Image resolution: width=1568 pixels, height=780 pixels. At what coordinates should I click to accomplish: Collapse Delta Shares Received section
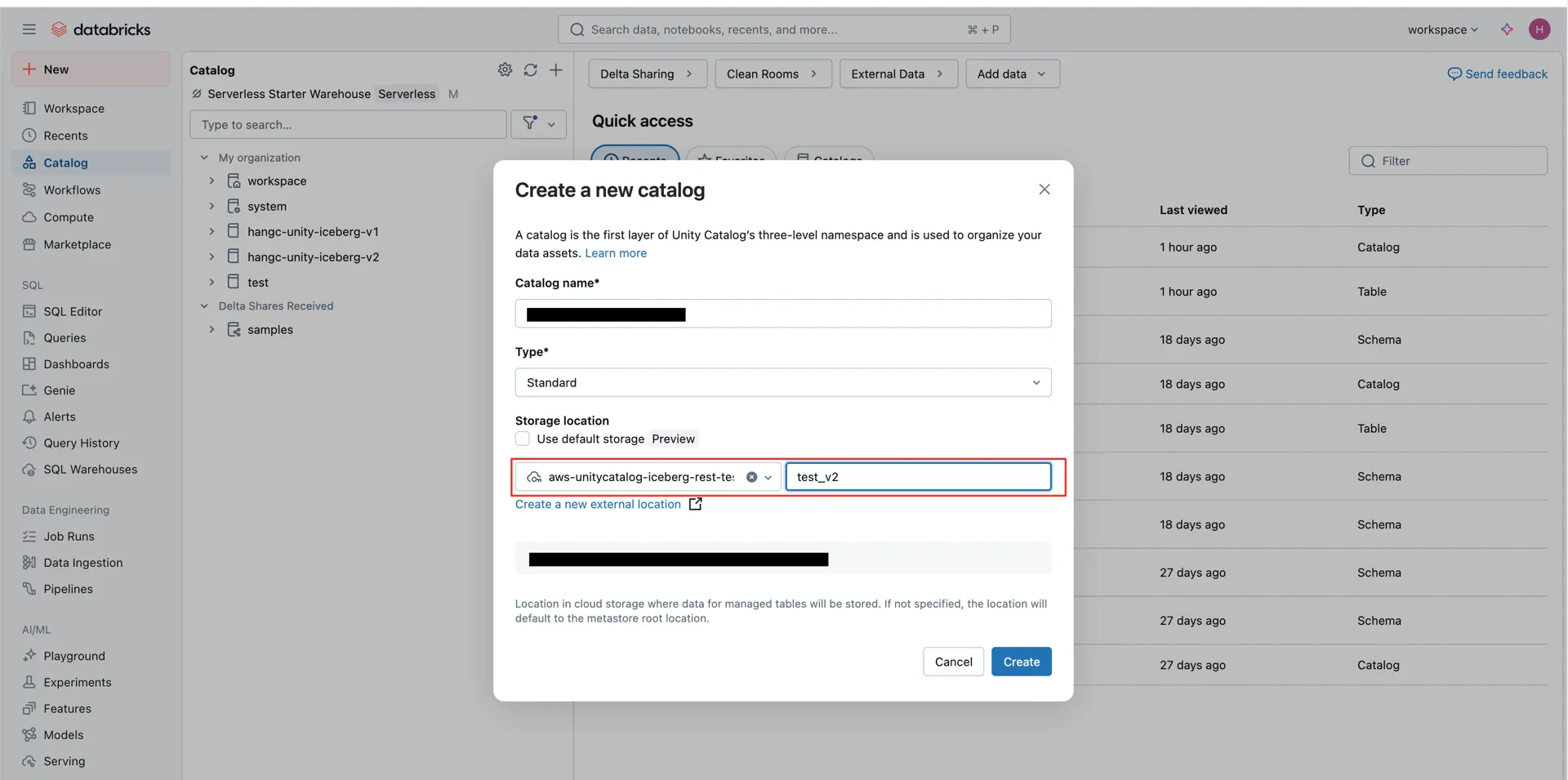pos(204,306)
